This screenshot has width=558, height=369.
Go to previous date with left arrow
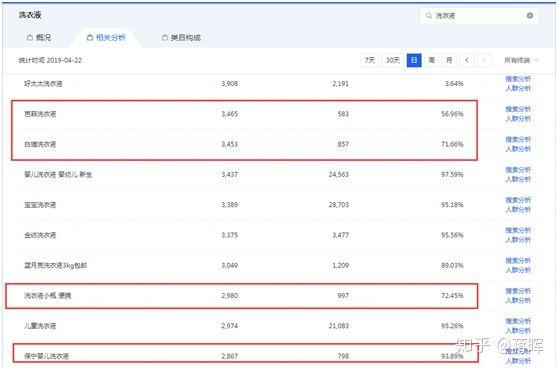[x=467, y=60]
